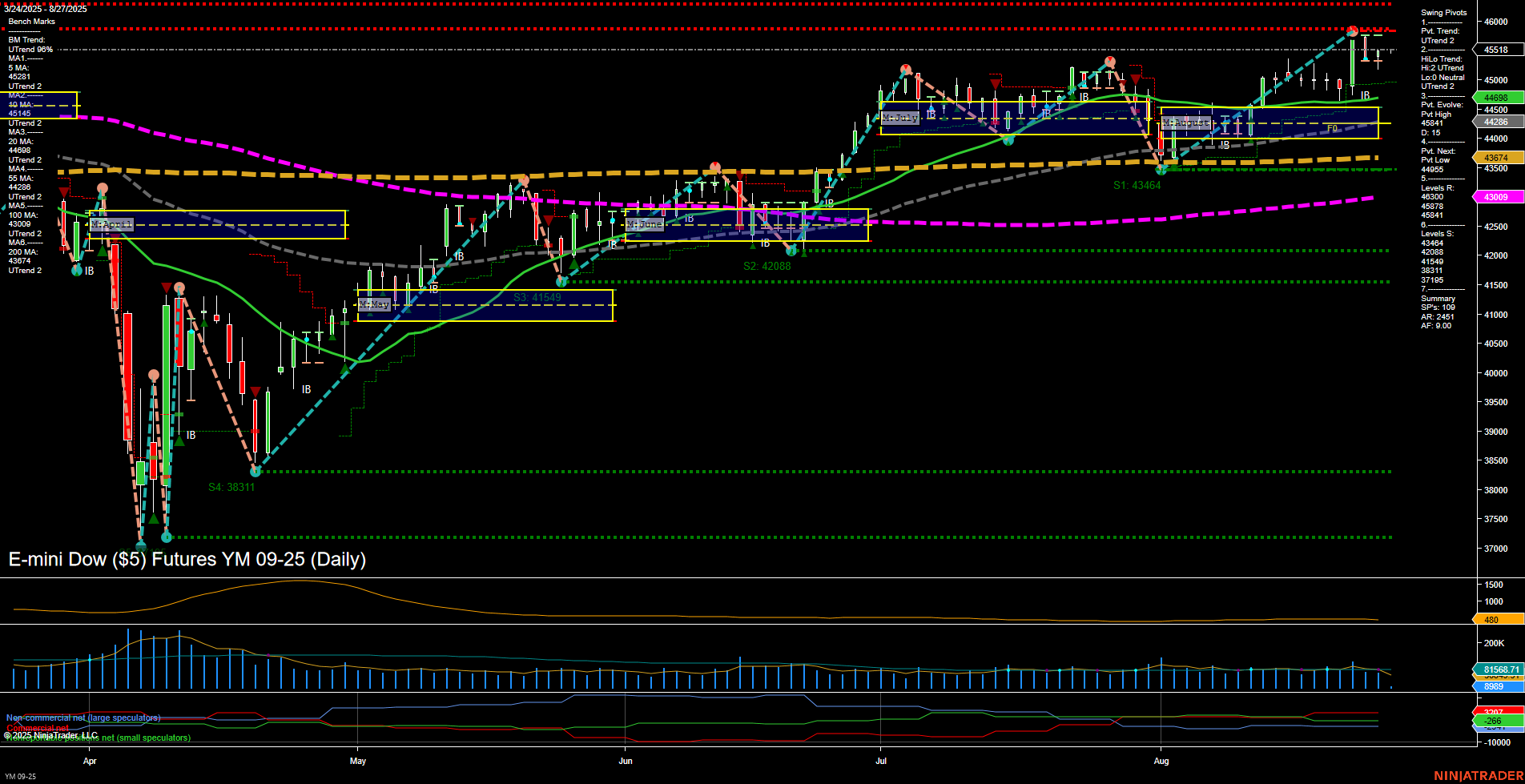The width and height of the screenshot is (1525, 784).
Task: Click the Apr label on the time axis
Action: (x=90, y=761)
